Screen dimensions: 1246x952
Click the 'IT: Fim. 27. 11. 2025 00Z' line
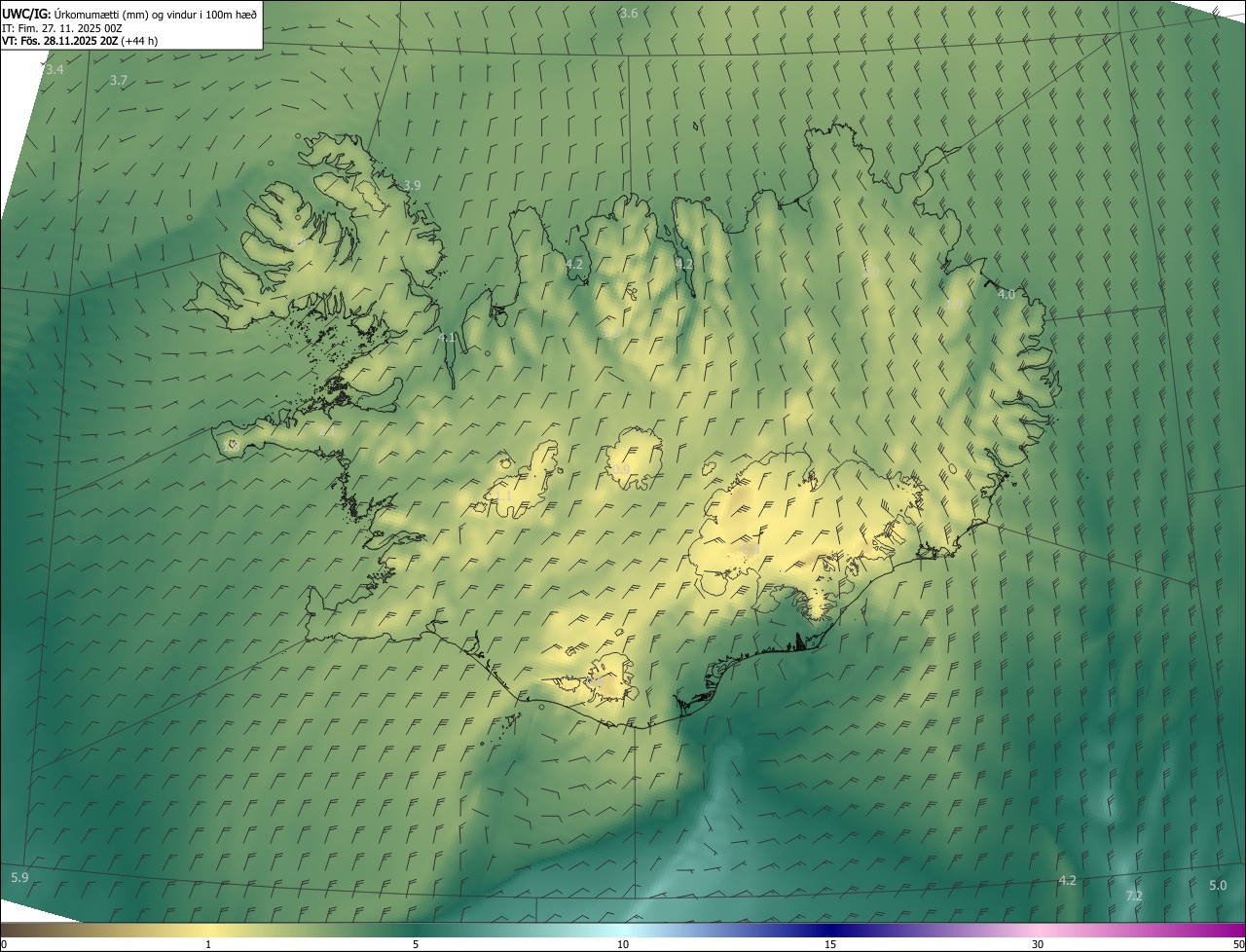pos(61,27)
